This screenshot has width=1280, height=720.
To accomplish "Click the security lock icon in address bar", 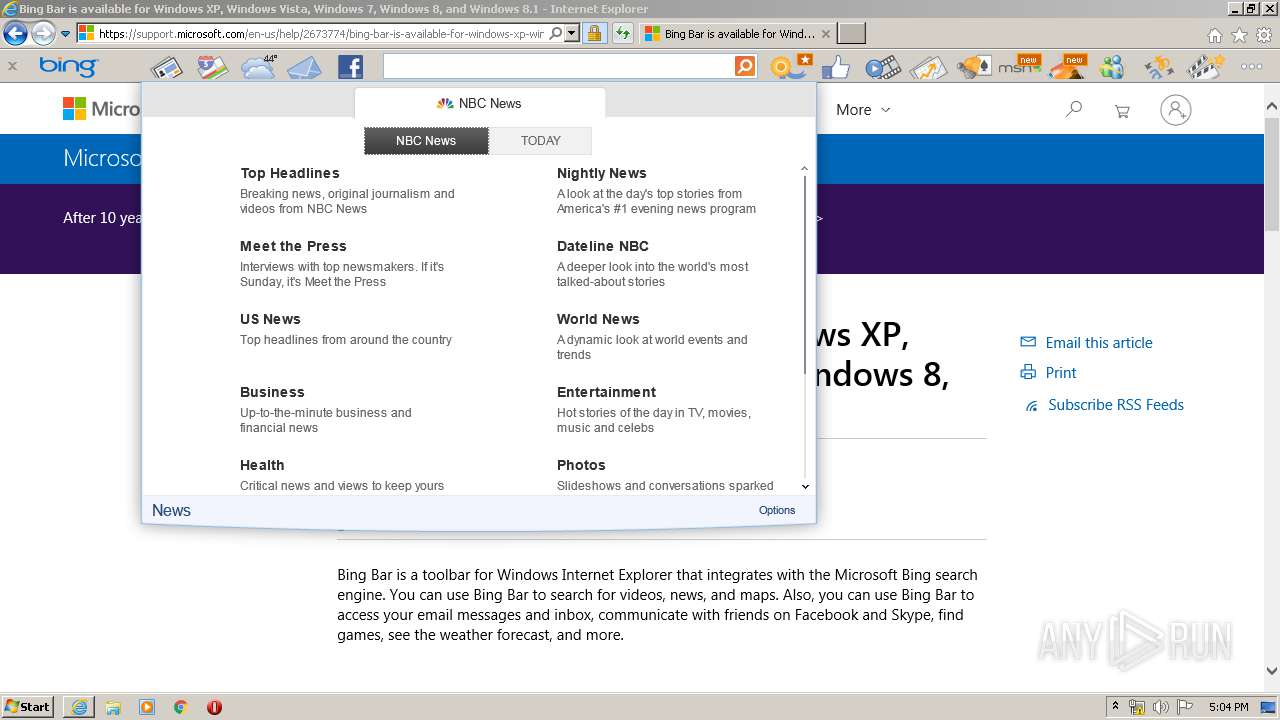I will point(594,33).
